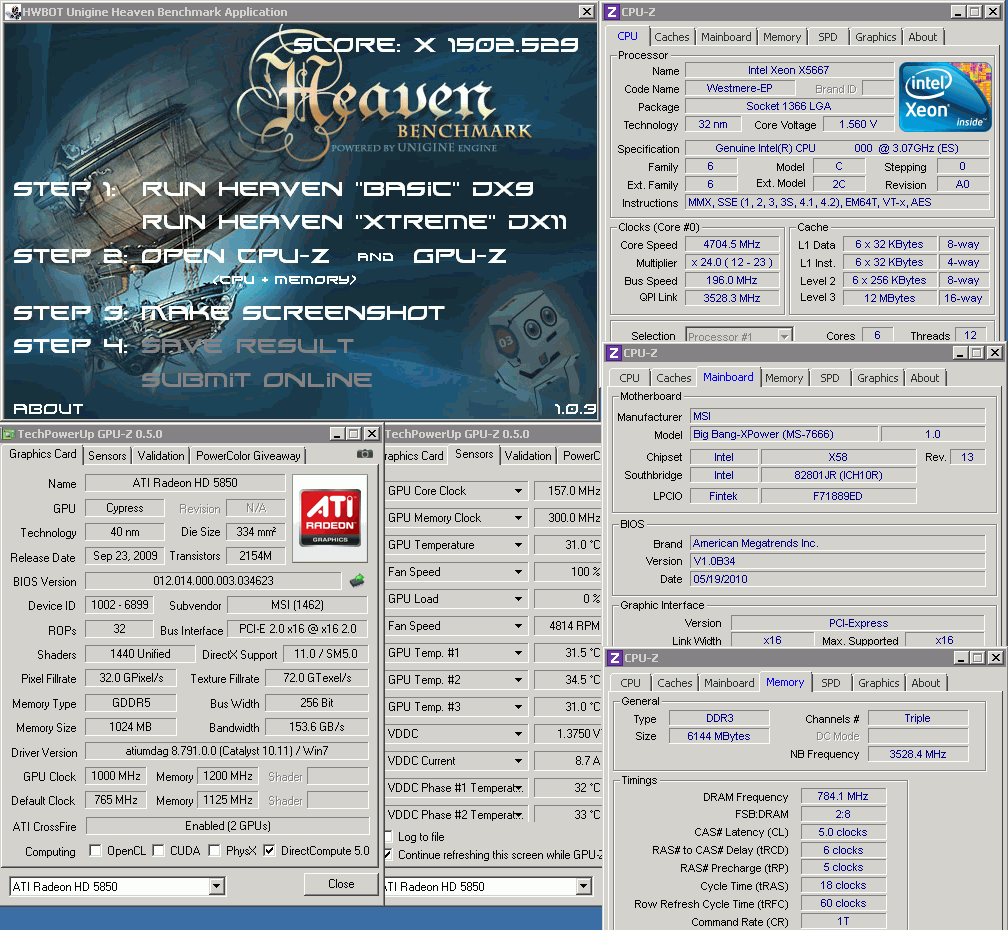
Task: Click the GPU Name field ATI Radeon HD 5850
Action: (x=185, y=483)
